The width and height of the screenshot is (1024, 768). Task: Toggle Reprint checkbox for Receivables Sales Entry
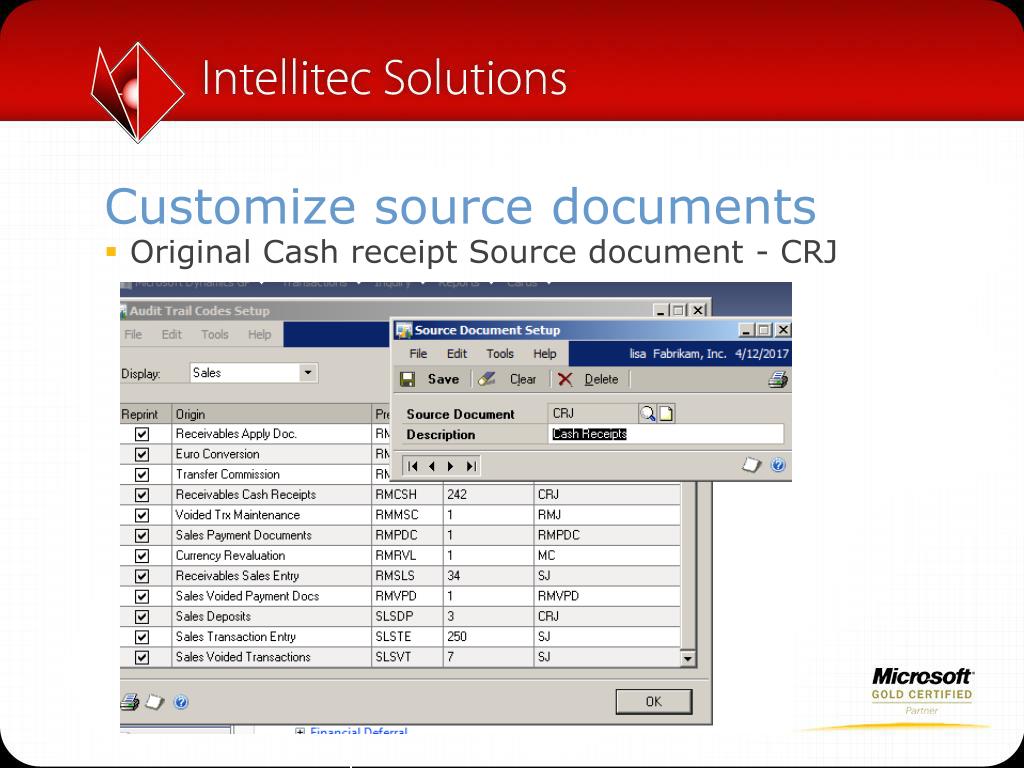[x=142, y=576]
